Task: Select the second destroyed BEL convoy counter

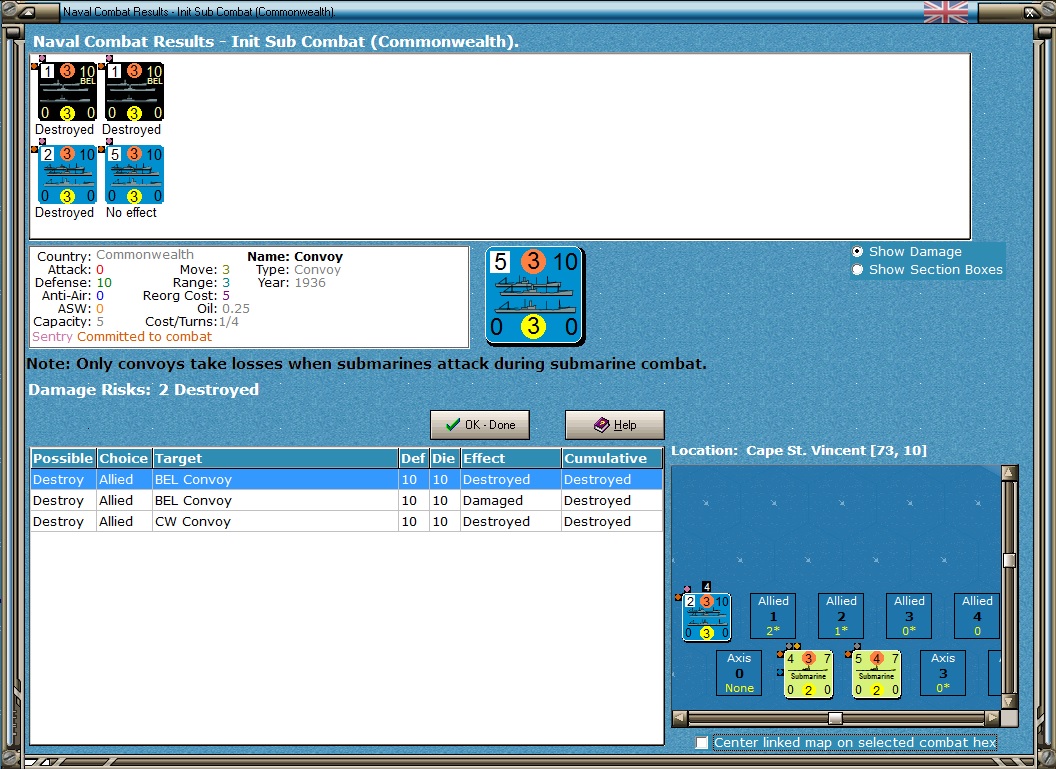Action: [135, 92]
